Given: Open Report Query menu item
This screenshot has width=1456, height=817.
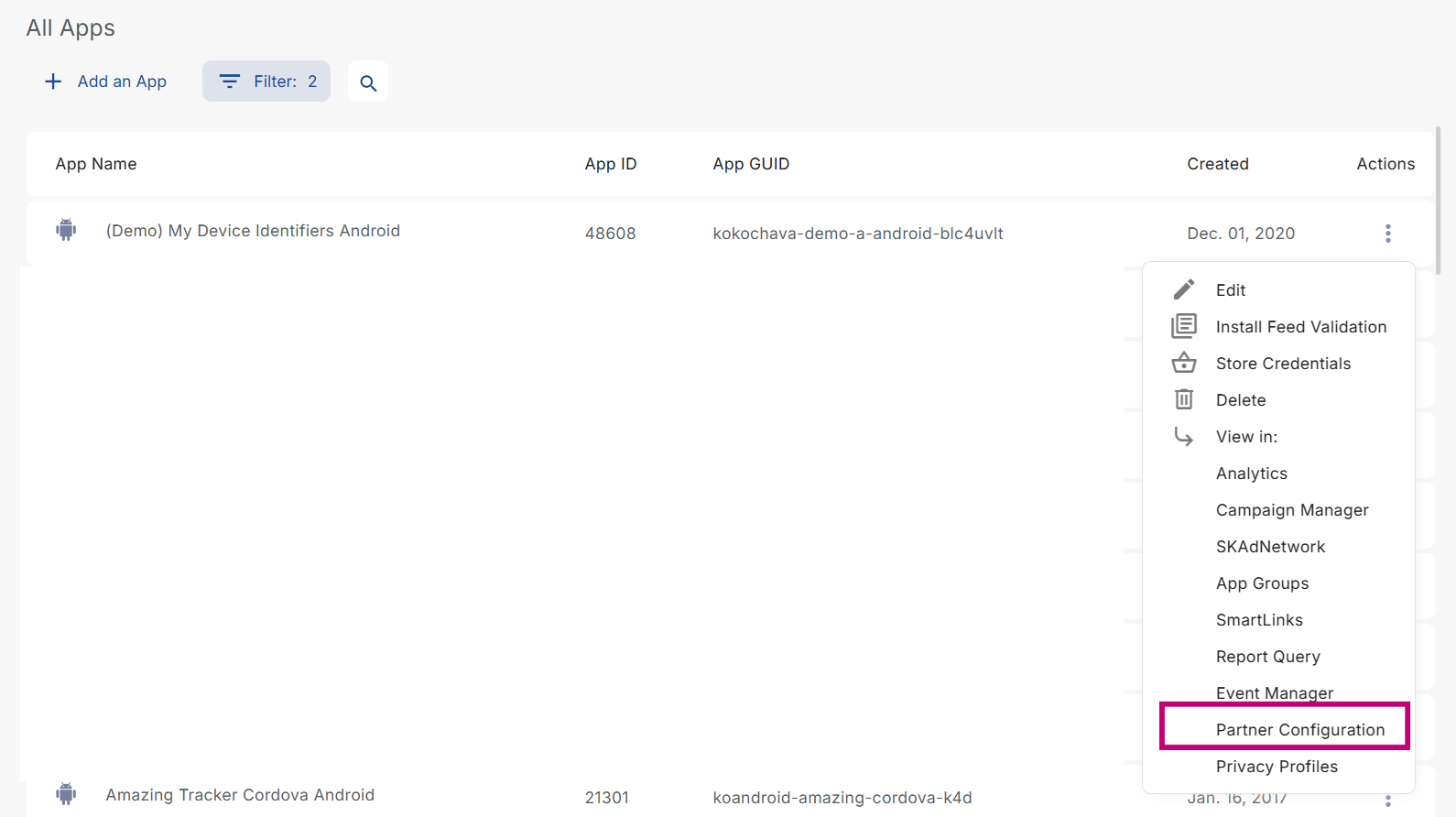Looking at the screenshot, I should tap(1267, 657).
